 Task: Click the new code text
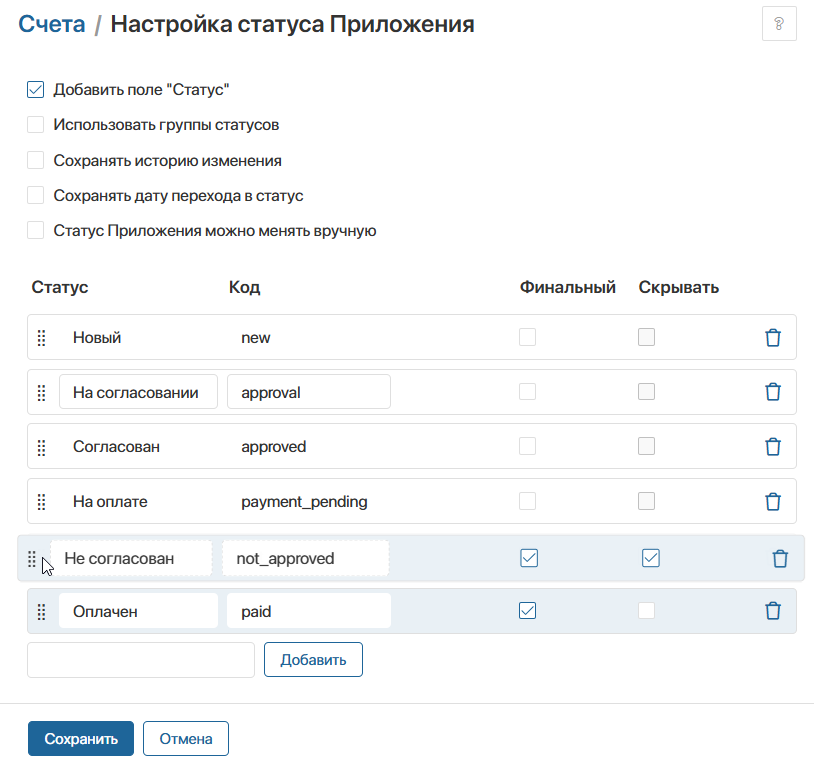tap(255, 338)
